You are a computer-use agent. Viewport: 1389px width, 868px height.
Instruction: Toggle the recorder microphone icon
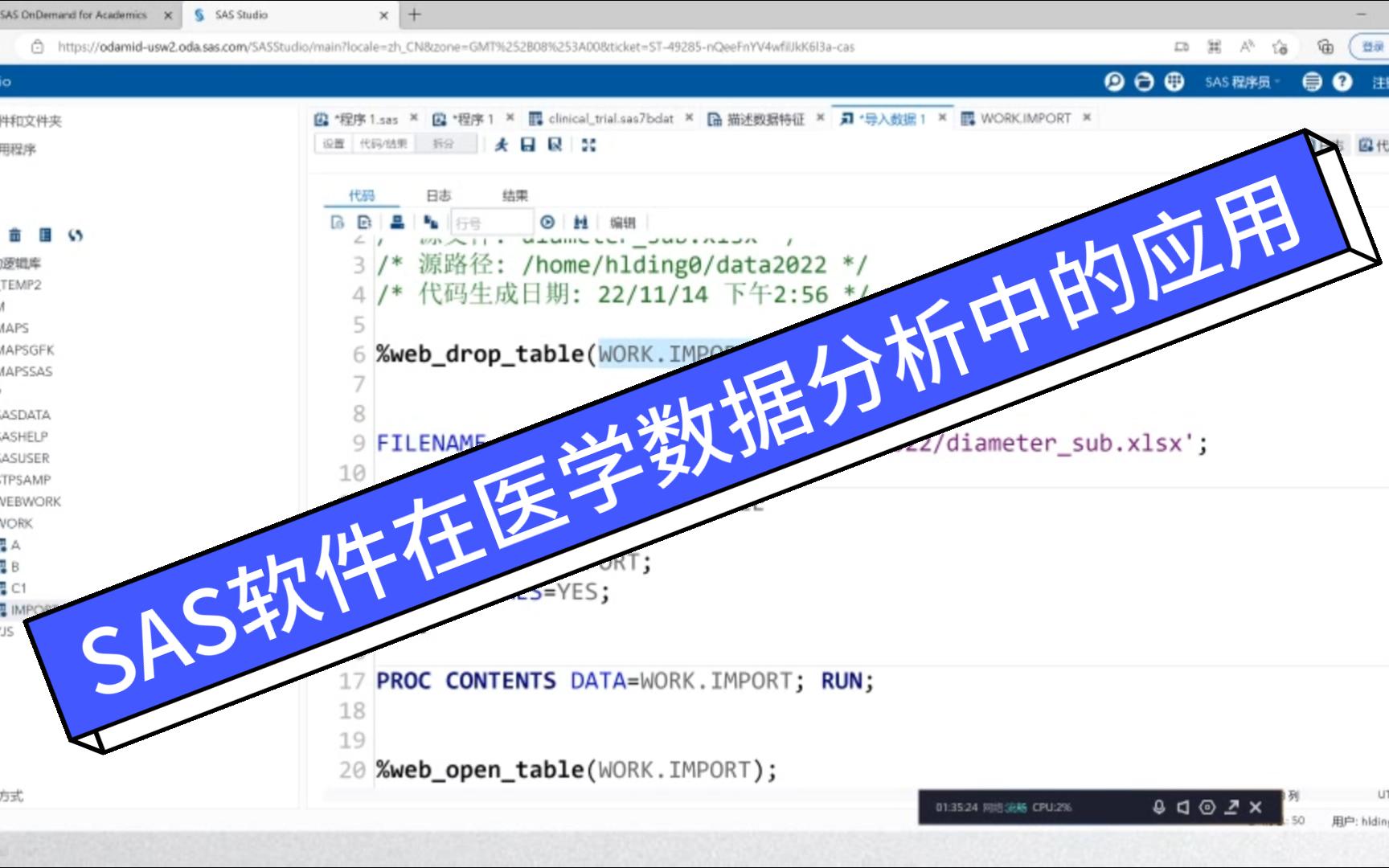point(1159,807)
